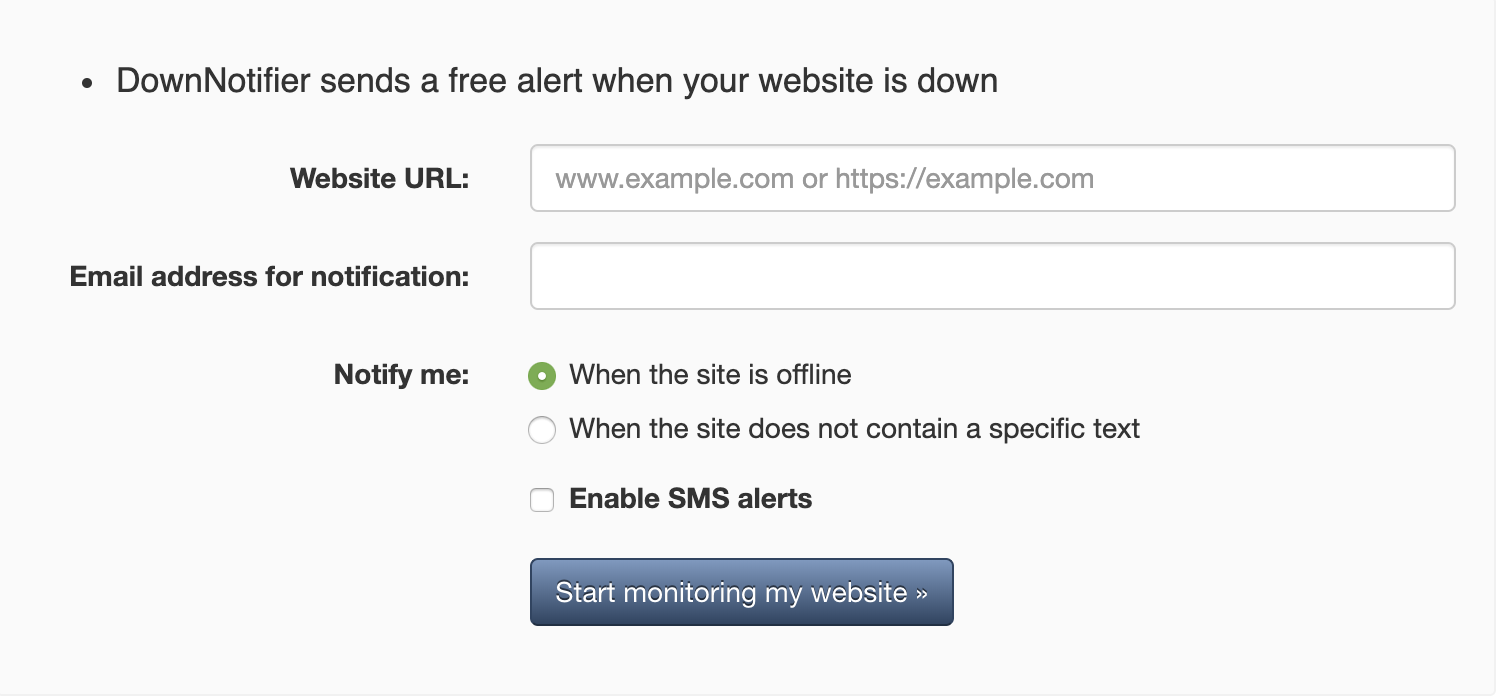Click the "Enable SMS alerts" label text
Image resolution: width=1502 pixels, height=698 pixels.
pos(690,499)
